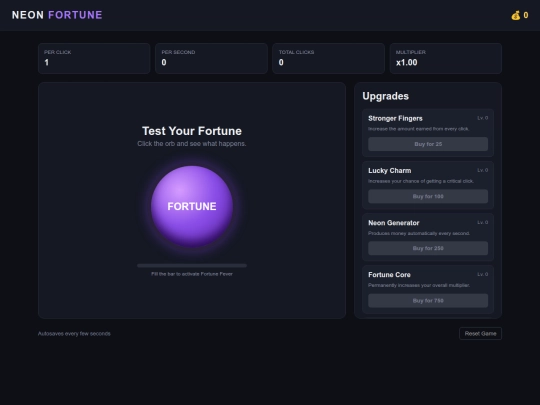The image size is (540, 405).
Task: Click the Autosaves every few seconds text
Action: 74,334
